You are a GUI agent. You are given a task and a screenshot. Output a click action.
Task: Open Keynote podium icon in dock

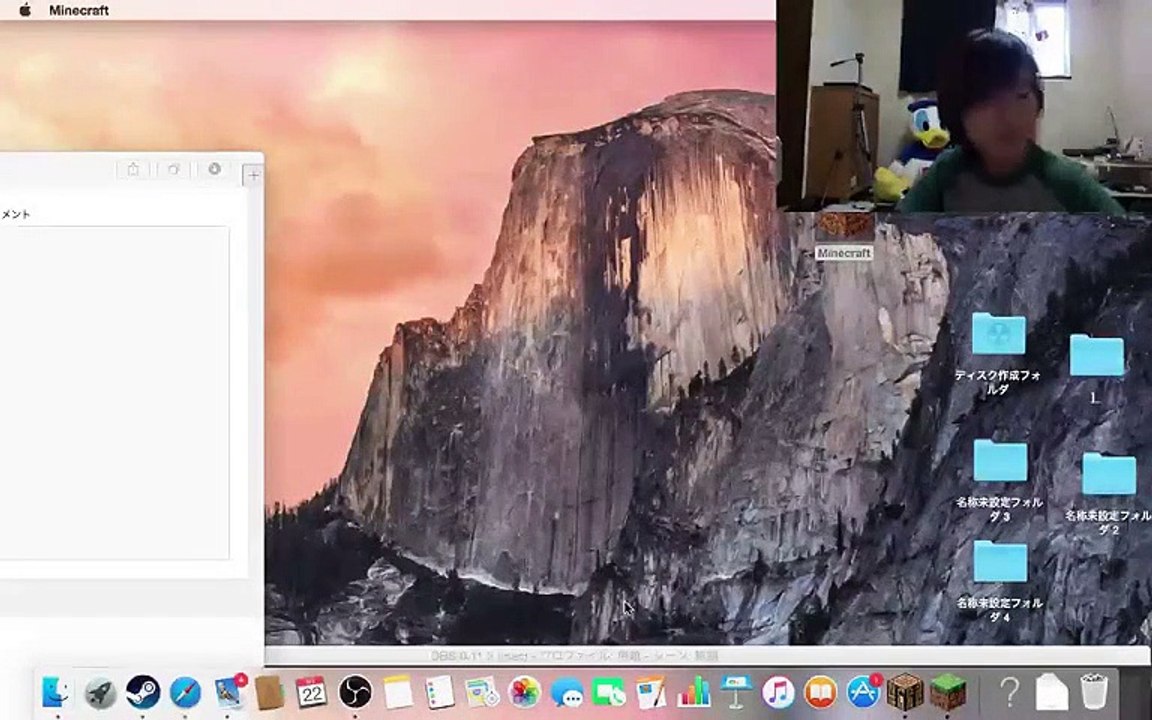point(735,692)
